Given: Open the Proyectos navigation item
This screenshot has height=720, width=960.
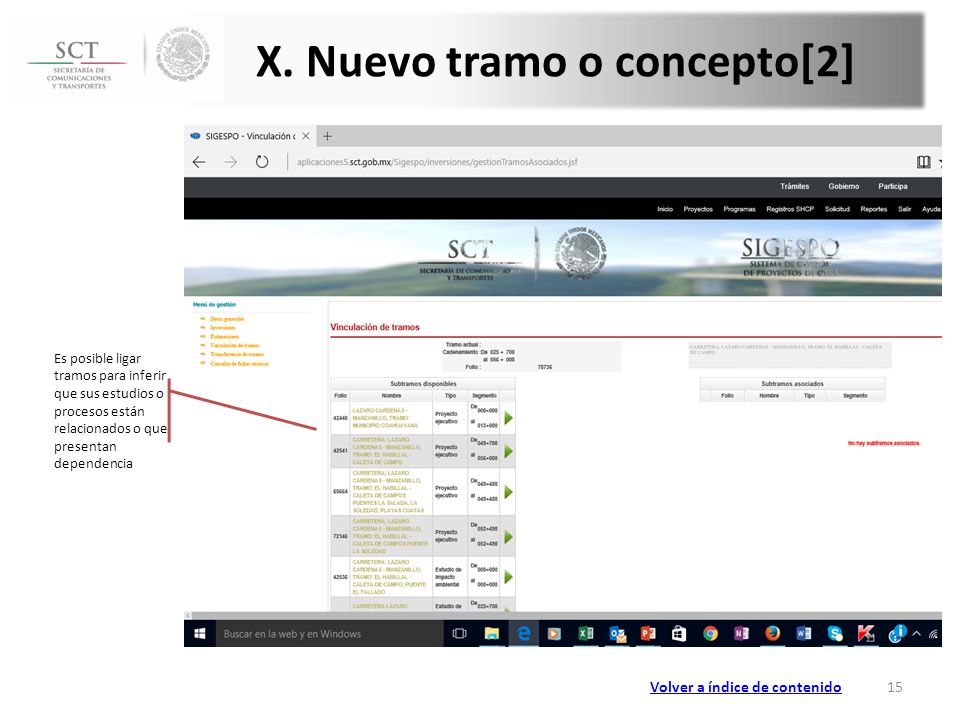Looking at the screenshot, I should point(698,209).
